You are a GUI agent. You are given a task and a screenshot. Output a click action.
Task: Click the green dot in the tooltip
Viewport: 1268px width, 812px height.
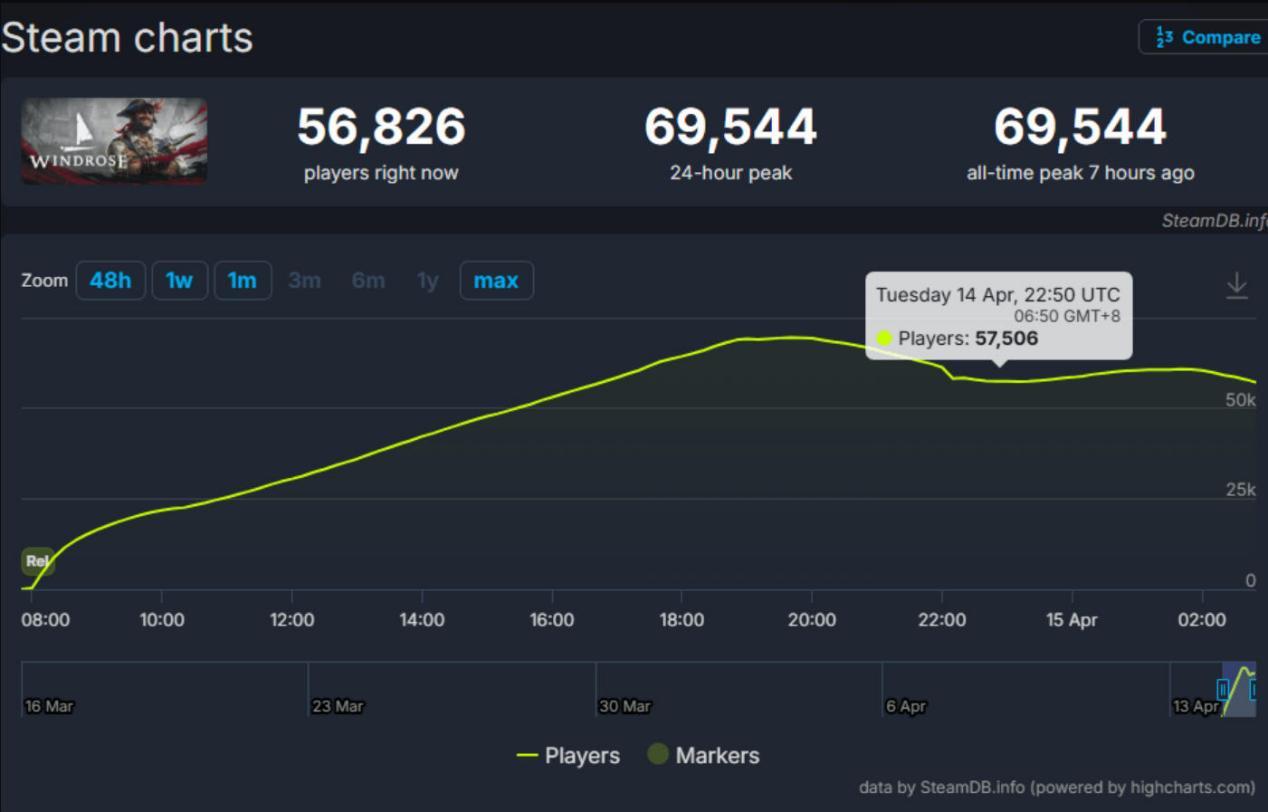click(884, 338)
